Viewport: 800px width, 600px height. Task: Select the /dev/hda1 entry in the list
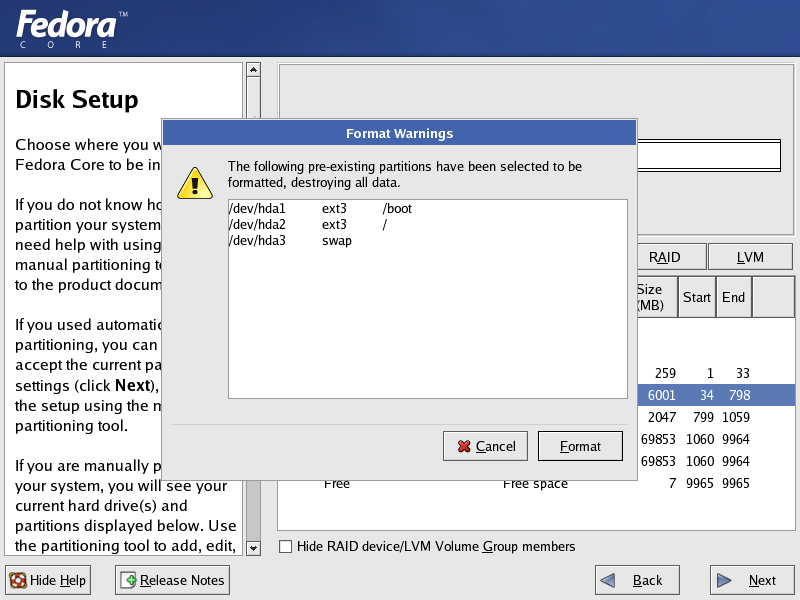coord(428,209)
